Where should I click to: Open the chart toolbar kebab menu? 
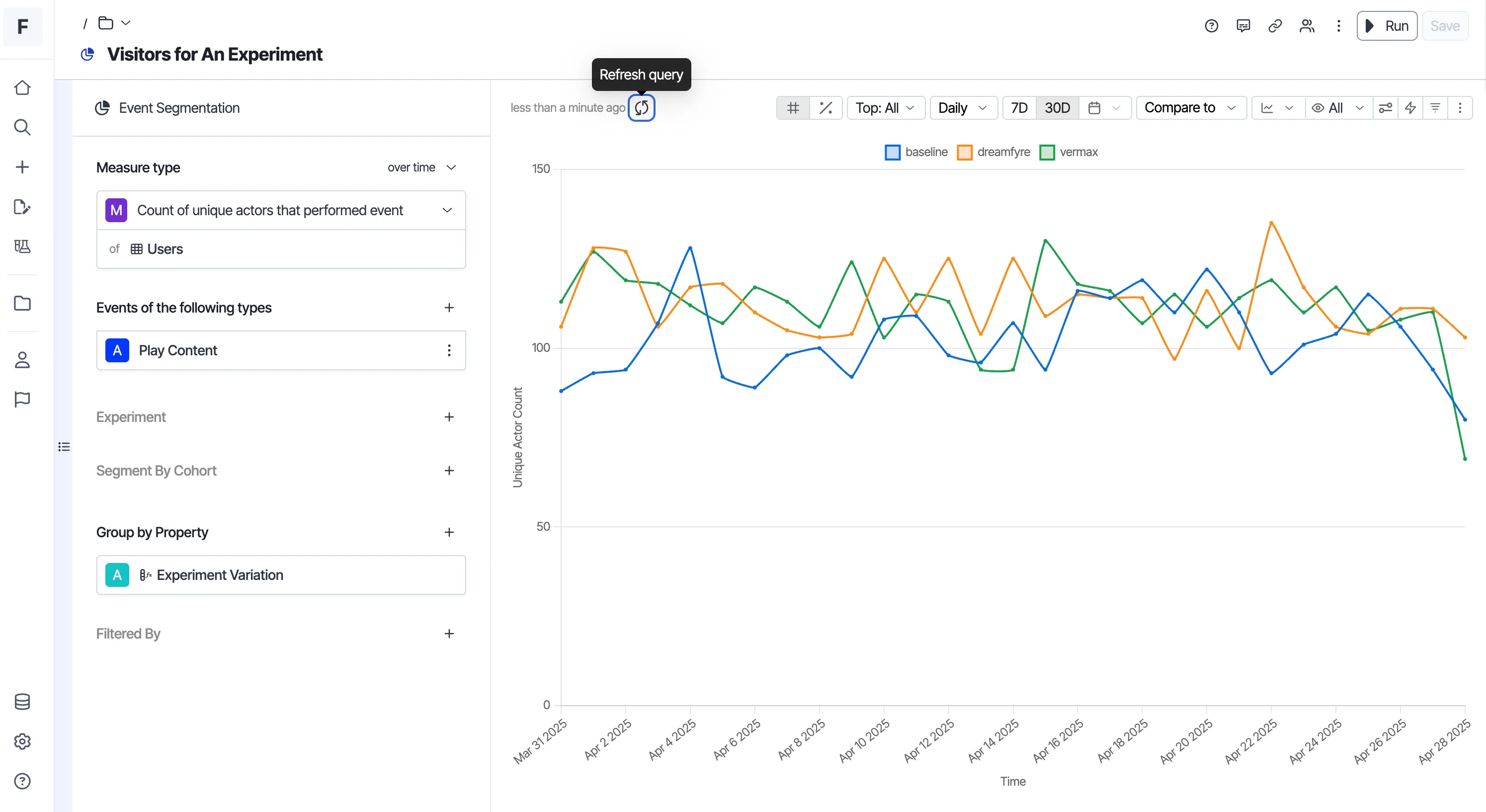pos(1460,108)
